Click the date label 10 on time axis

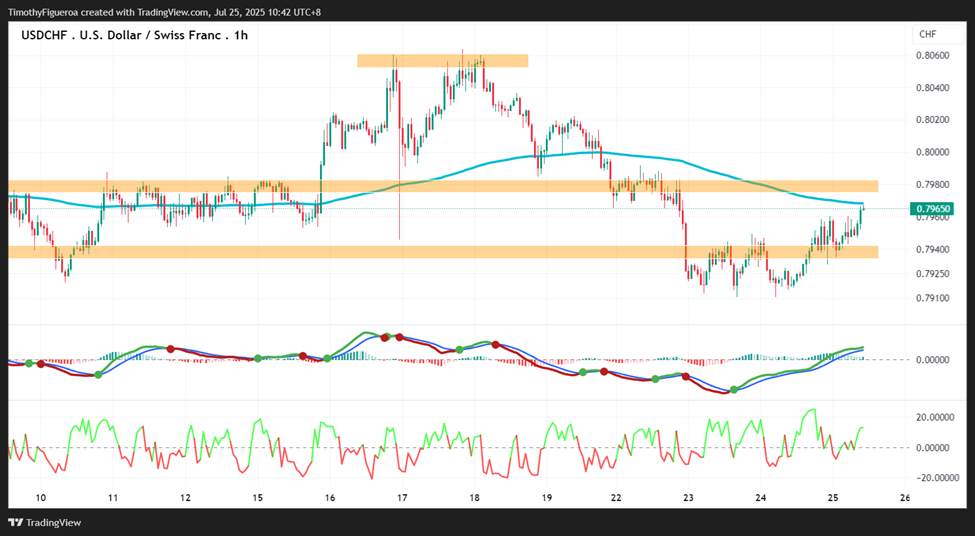40,498
